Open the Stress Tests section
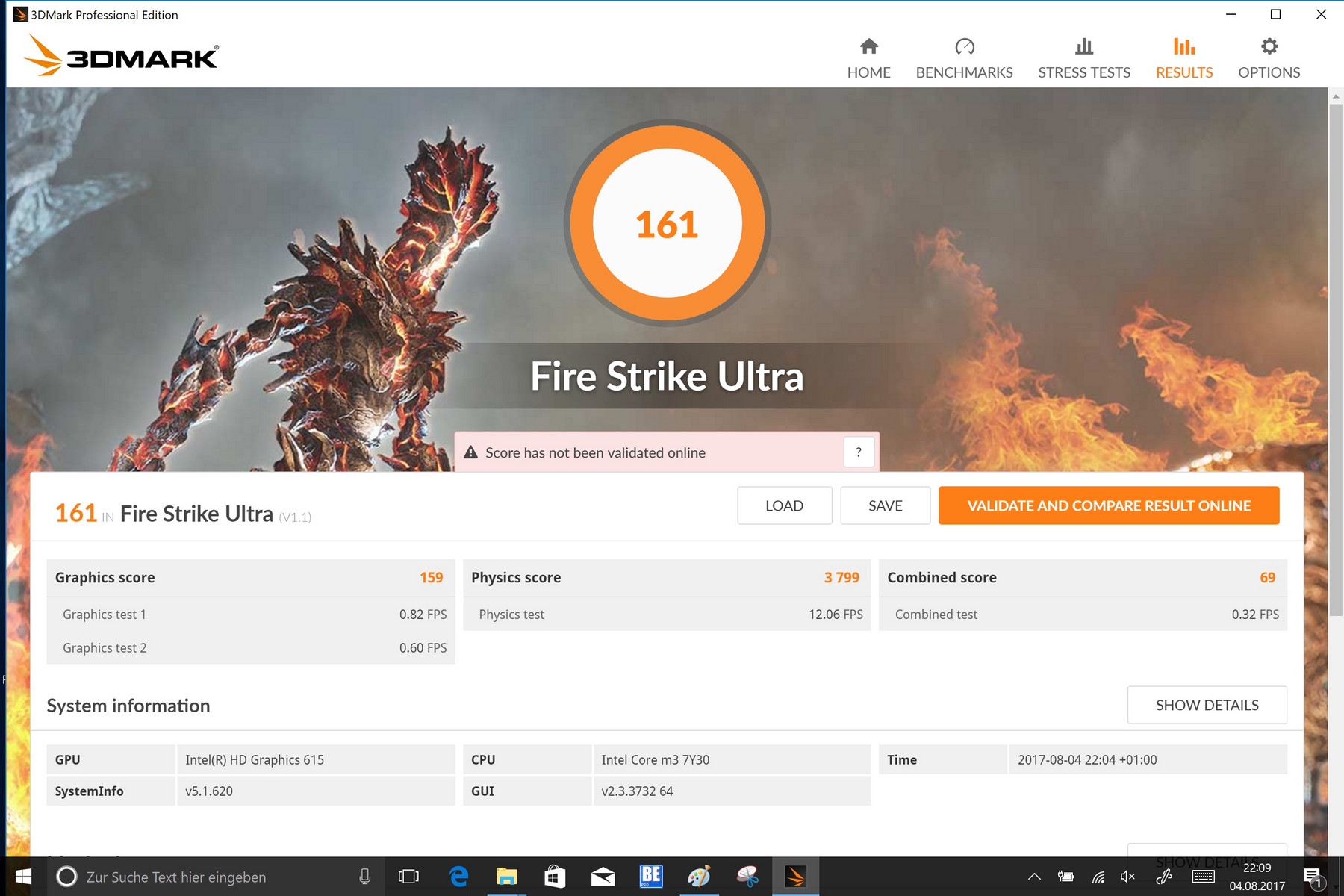Screen dimensions: 1344x896 1083,58
